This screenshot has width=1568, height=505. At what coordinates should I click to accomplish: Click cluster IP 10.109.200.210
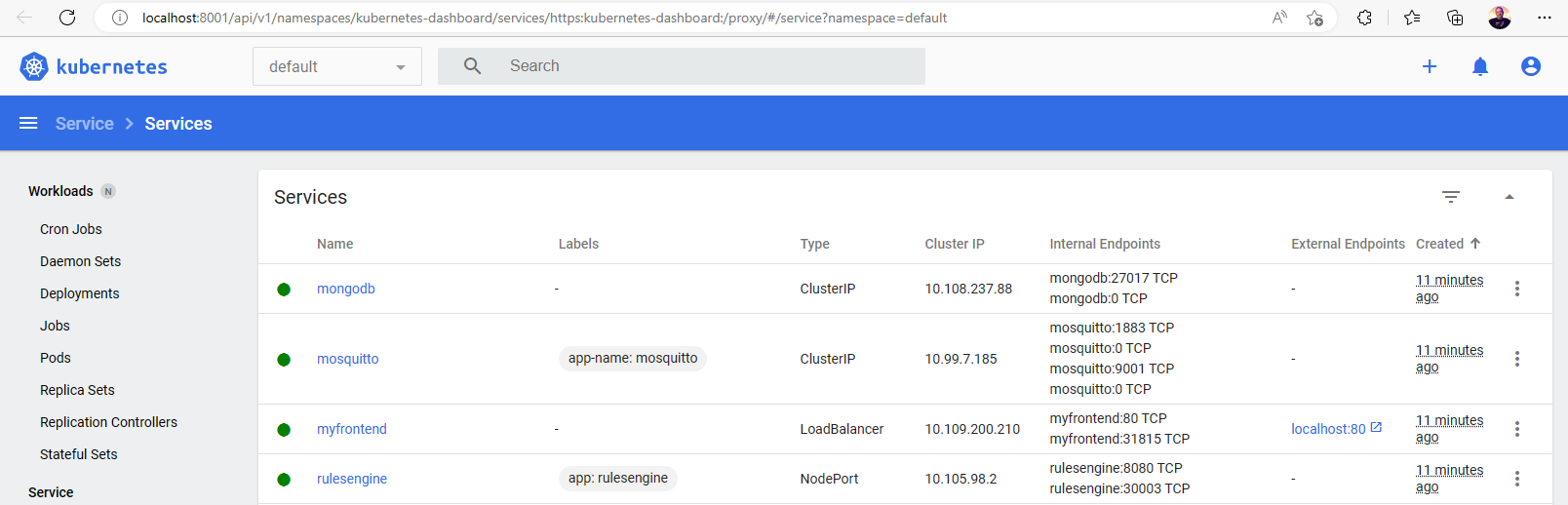(973, 429)
